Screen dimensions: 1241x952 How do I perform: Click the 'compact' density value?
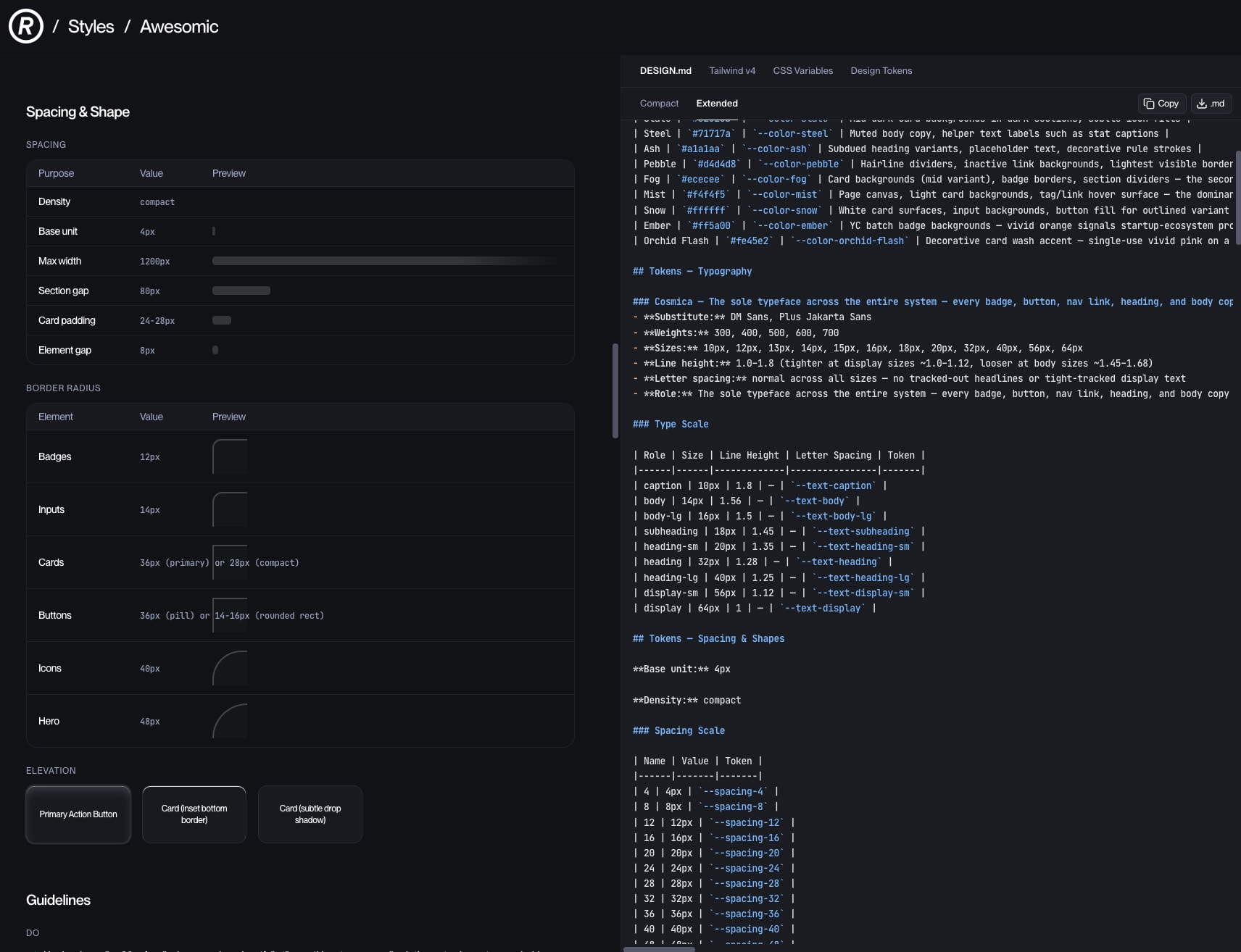[x=157, y=202]
